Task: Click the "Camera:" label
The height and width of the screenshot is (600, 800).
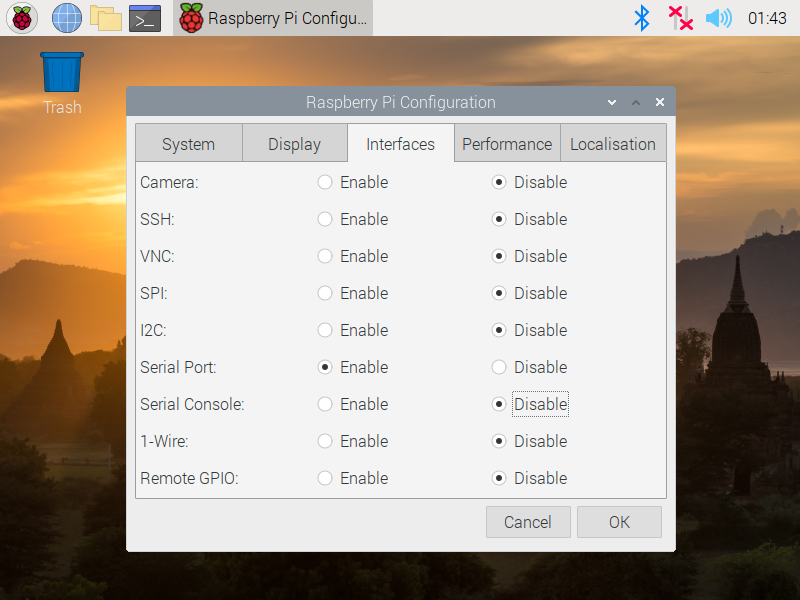Action: [169, 182]
